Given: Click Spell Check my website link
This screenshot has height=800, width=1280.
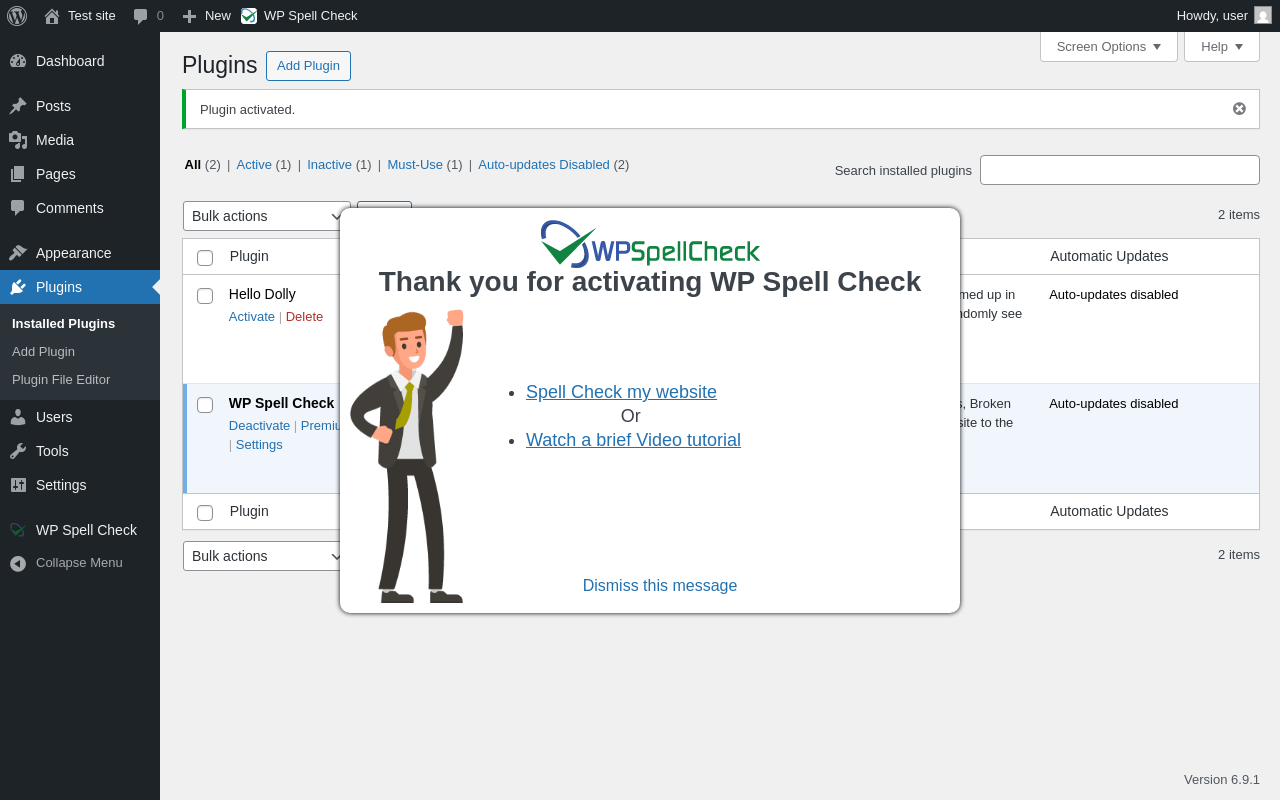Looking at the screenshot, I should 621,392.
